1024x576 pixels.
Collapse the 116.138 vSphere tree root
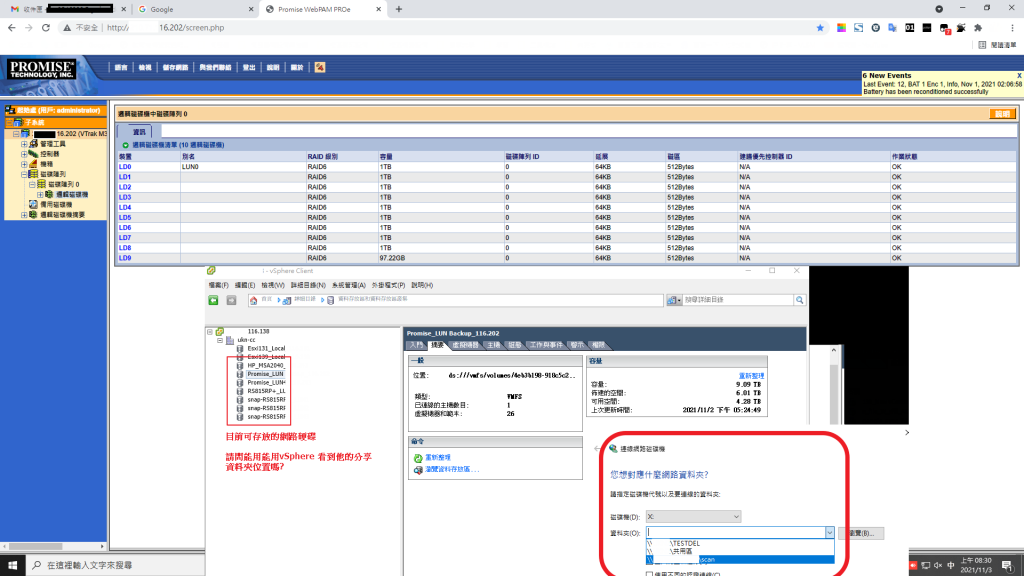tap(210, 332)
